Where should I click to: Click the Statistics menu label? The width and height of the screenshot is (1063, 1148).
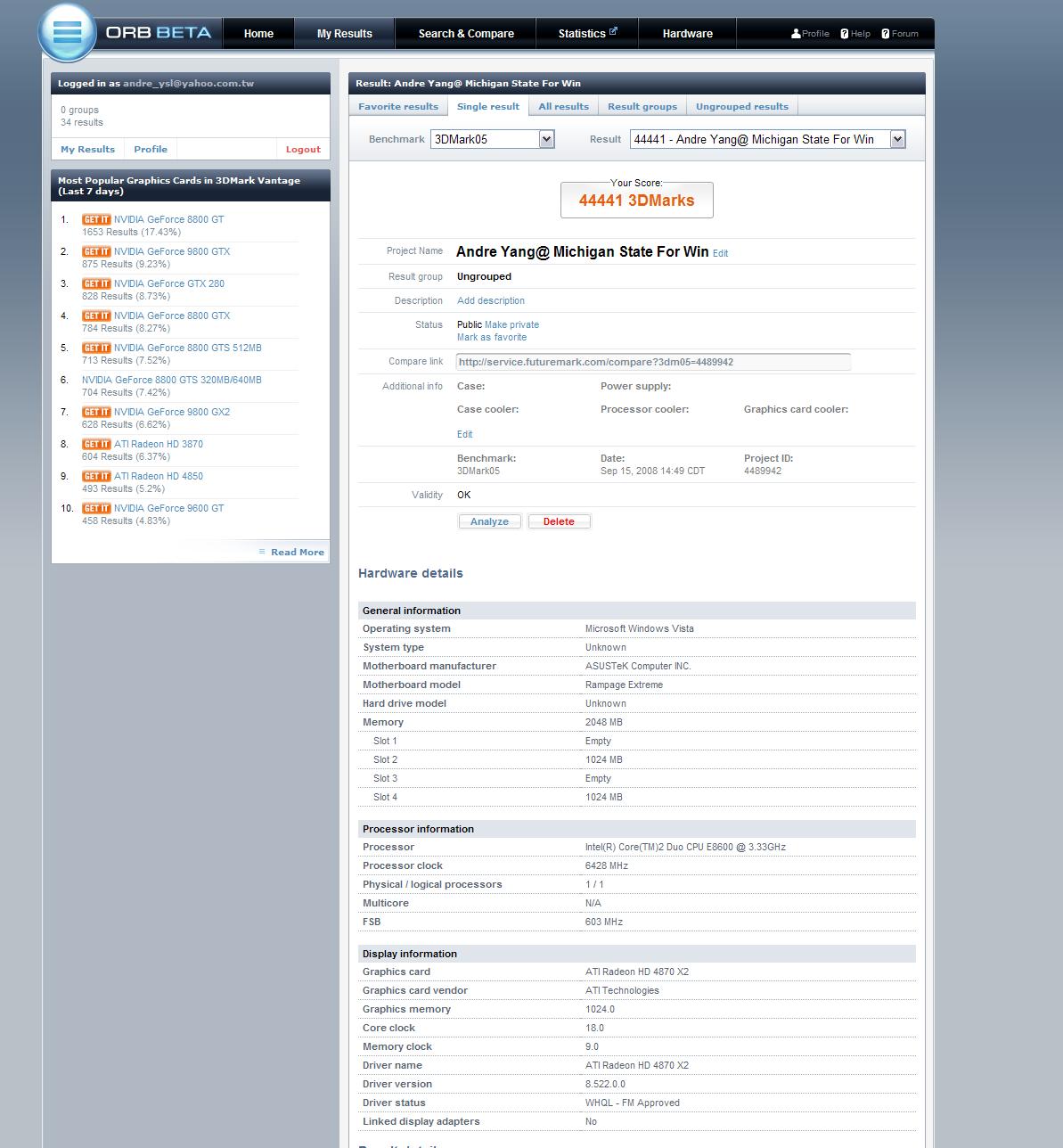(582, 34)
